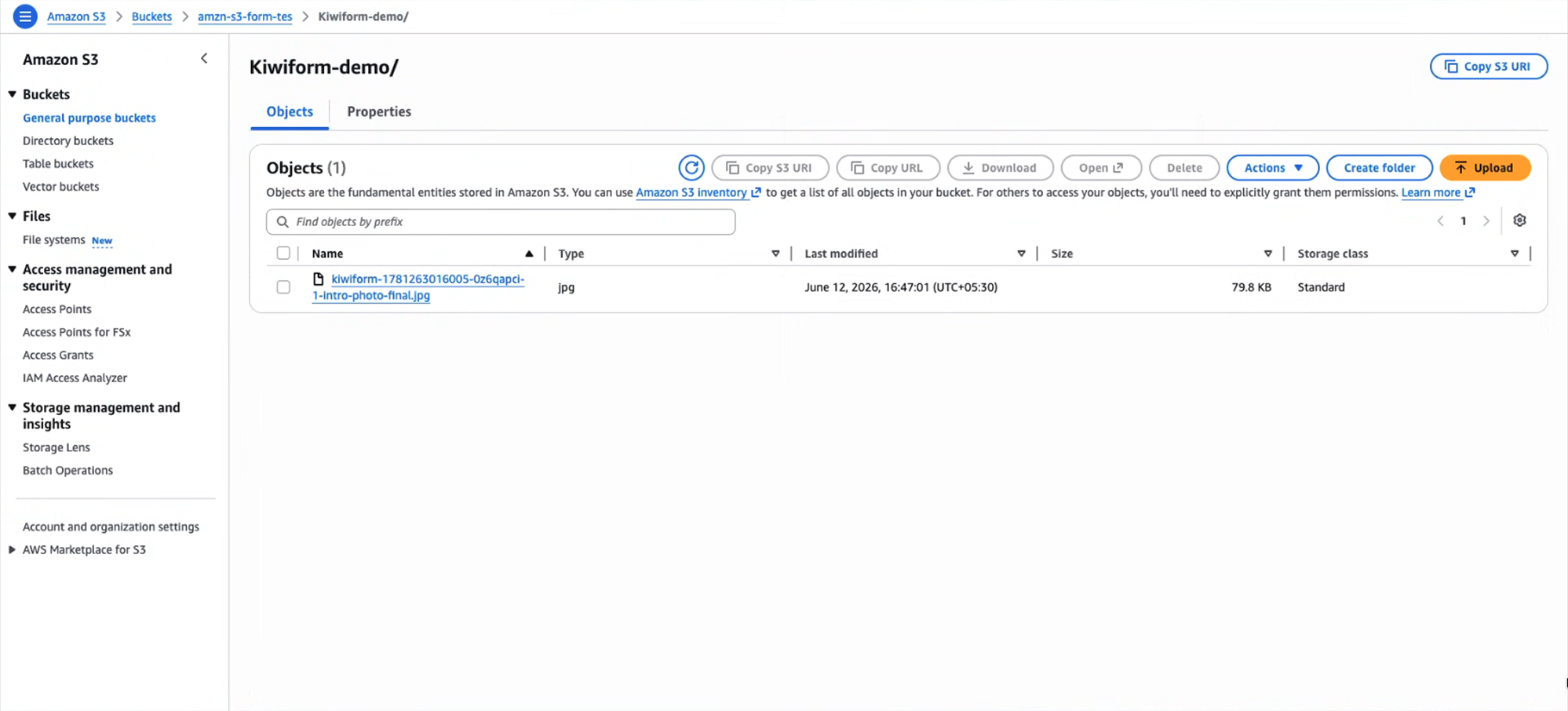
Task: Open Vector buckets
Action: tap(61, 186)
